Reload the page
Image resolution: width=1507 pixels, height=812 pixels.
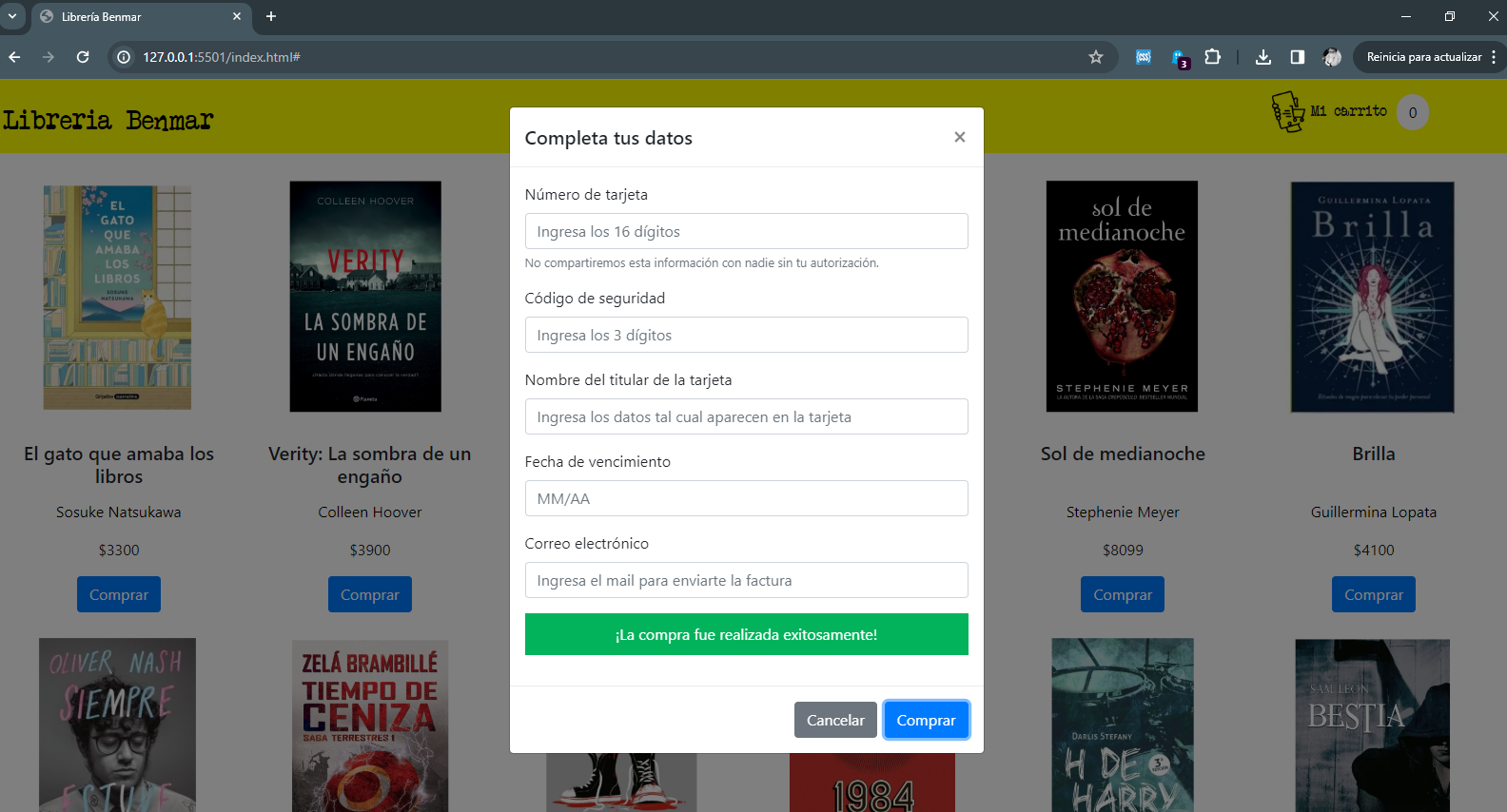pyautogui.click(x=83, y=57)
